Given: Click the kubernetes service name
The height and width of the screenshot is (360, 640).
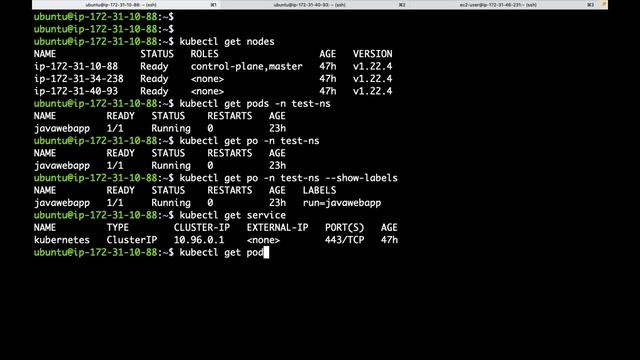Looking at the screenshot, I should click(62, 240).
